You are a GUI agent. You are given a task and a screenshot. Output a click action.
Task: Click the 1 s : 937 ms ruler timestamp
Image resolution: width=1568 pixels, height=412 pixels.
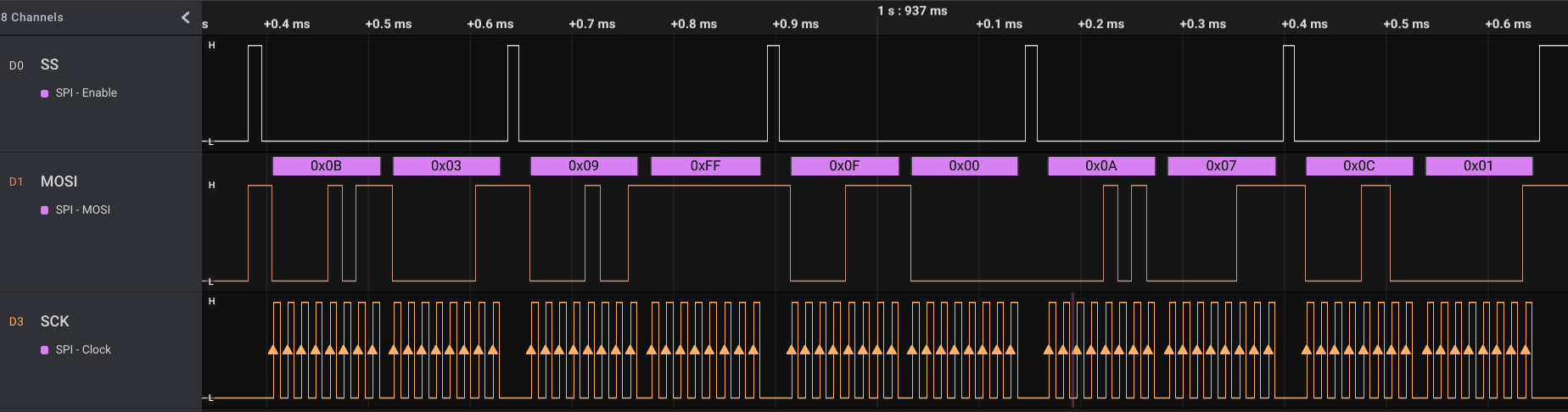(x=912, y=11)
